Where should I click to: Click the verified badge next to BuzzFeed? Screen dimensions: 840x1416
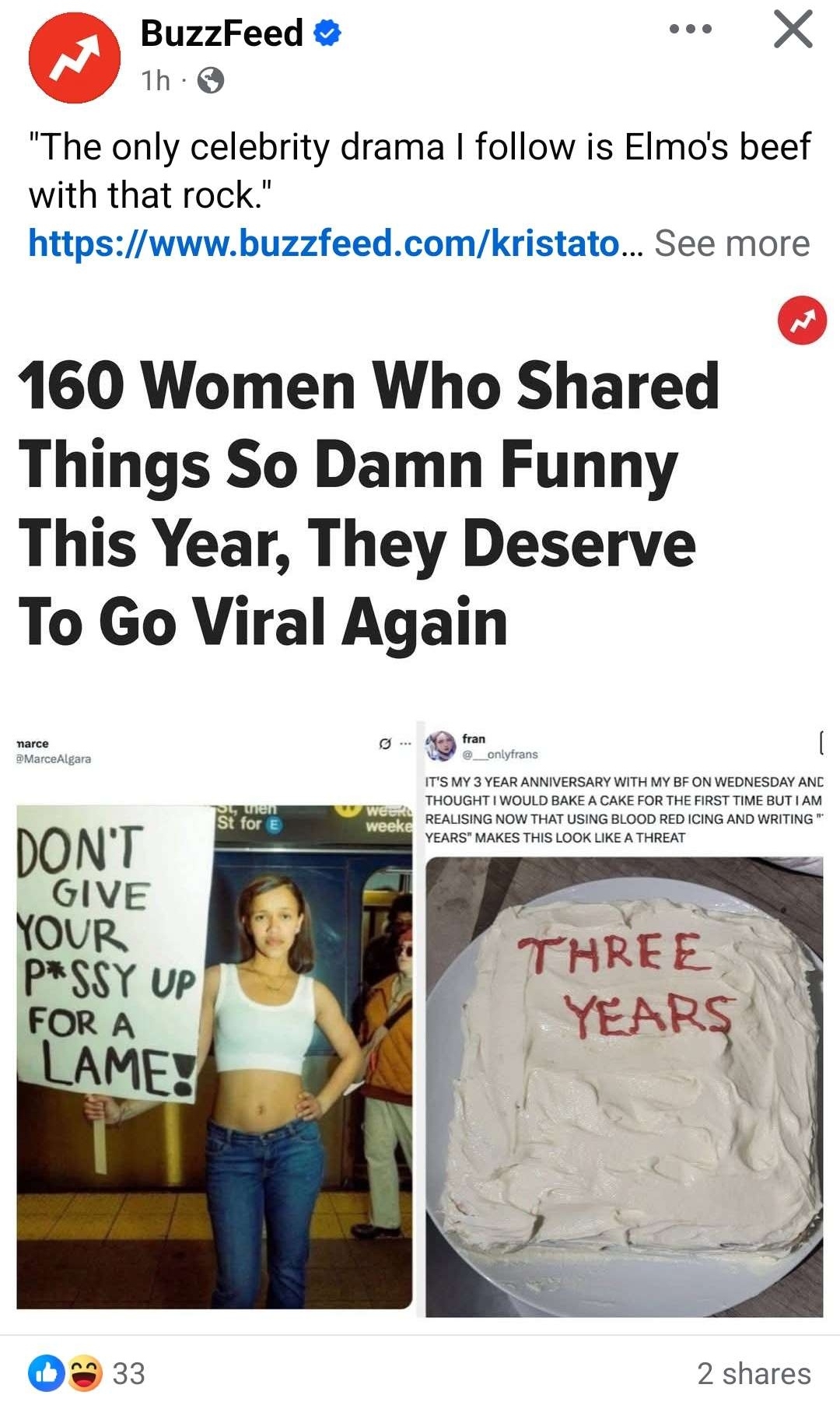point(327,33)
